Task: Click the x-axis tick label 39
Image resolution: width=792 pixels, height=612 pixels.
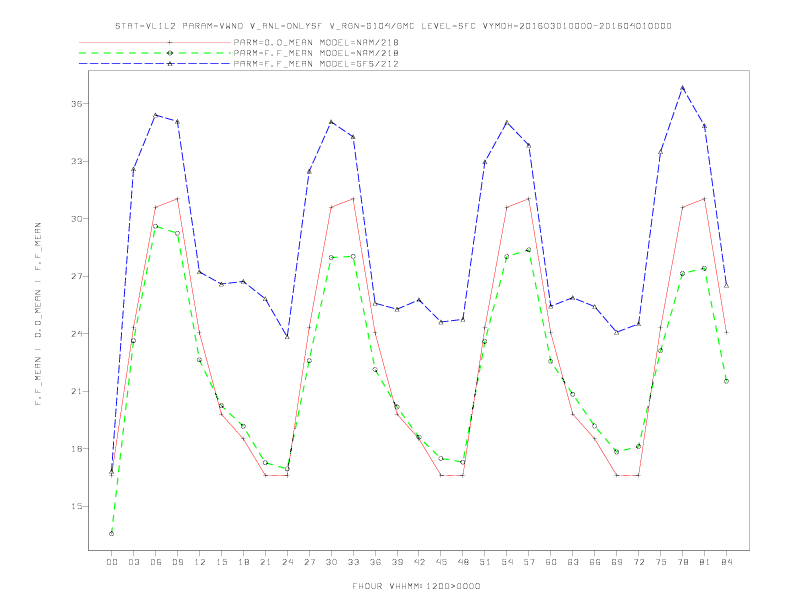Action: pyautogui.click(x=397, y=562)
